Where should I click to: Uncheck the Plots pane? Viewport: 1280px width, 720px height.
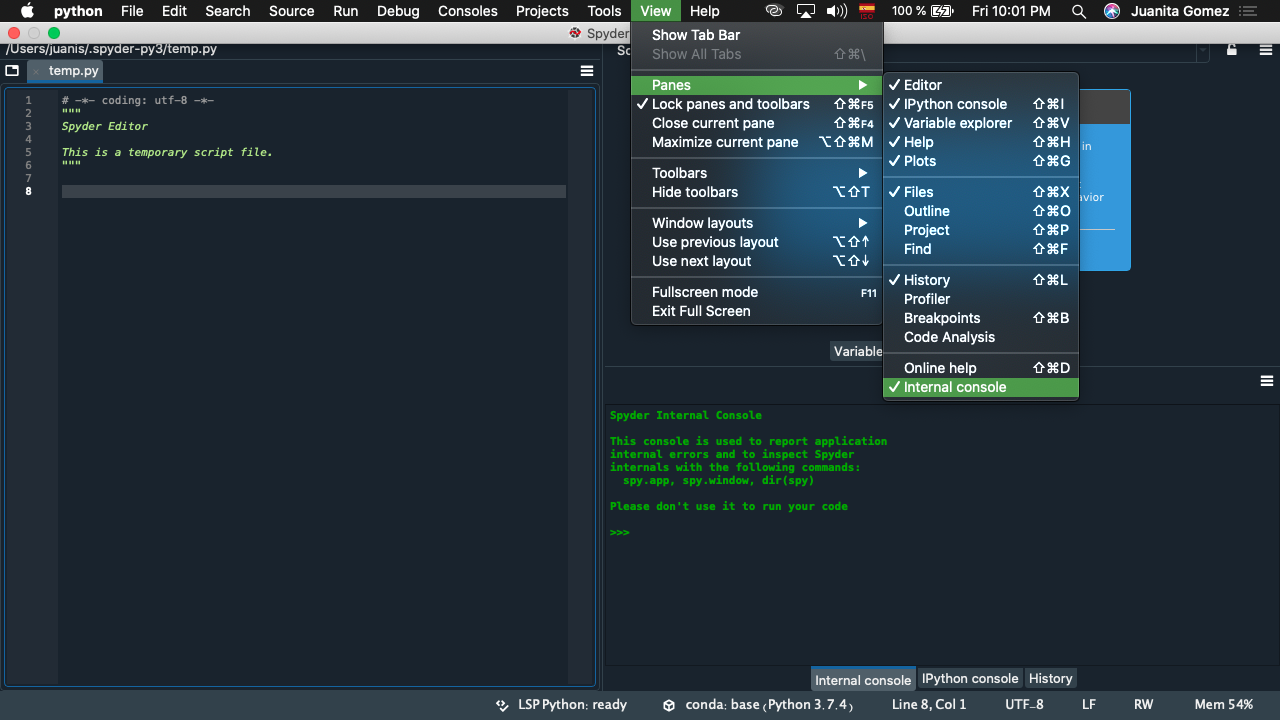coord(981,161)
